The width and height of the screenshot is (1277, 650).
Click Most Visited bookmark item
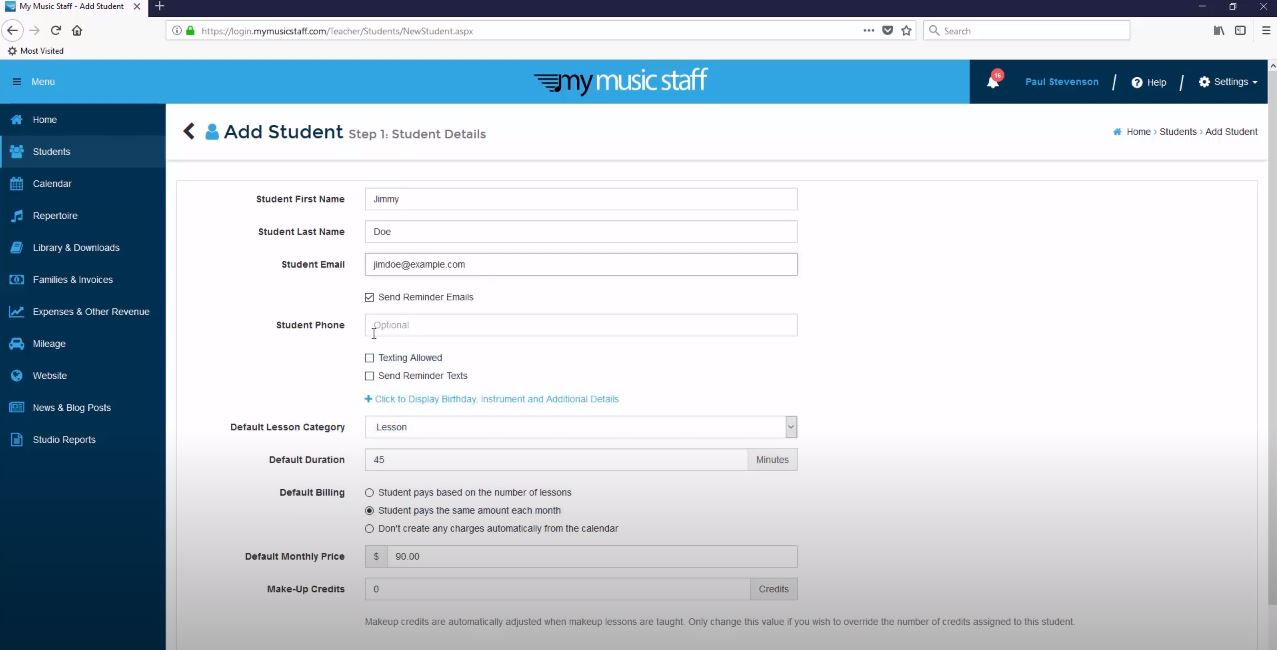coord(35,51)
